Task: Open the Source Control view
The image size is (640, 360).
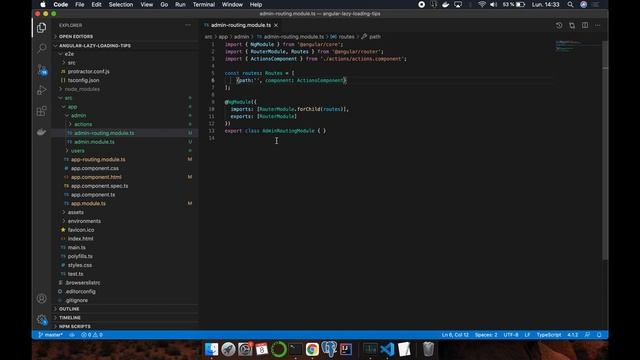Action: click(42, 69)
